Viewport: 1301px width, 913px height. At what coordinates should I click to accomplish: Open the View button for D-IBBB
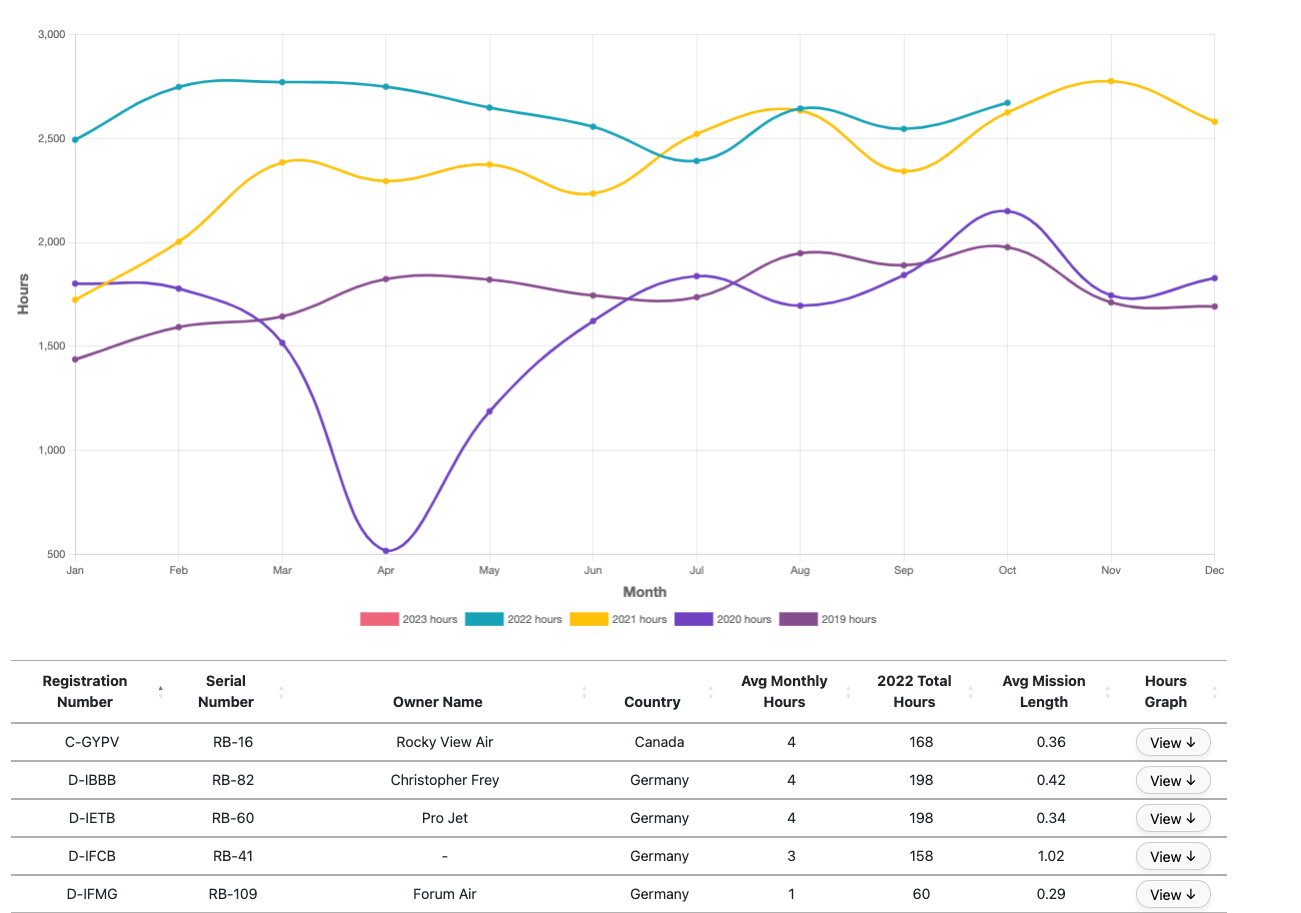pos(1173,781)
